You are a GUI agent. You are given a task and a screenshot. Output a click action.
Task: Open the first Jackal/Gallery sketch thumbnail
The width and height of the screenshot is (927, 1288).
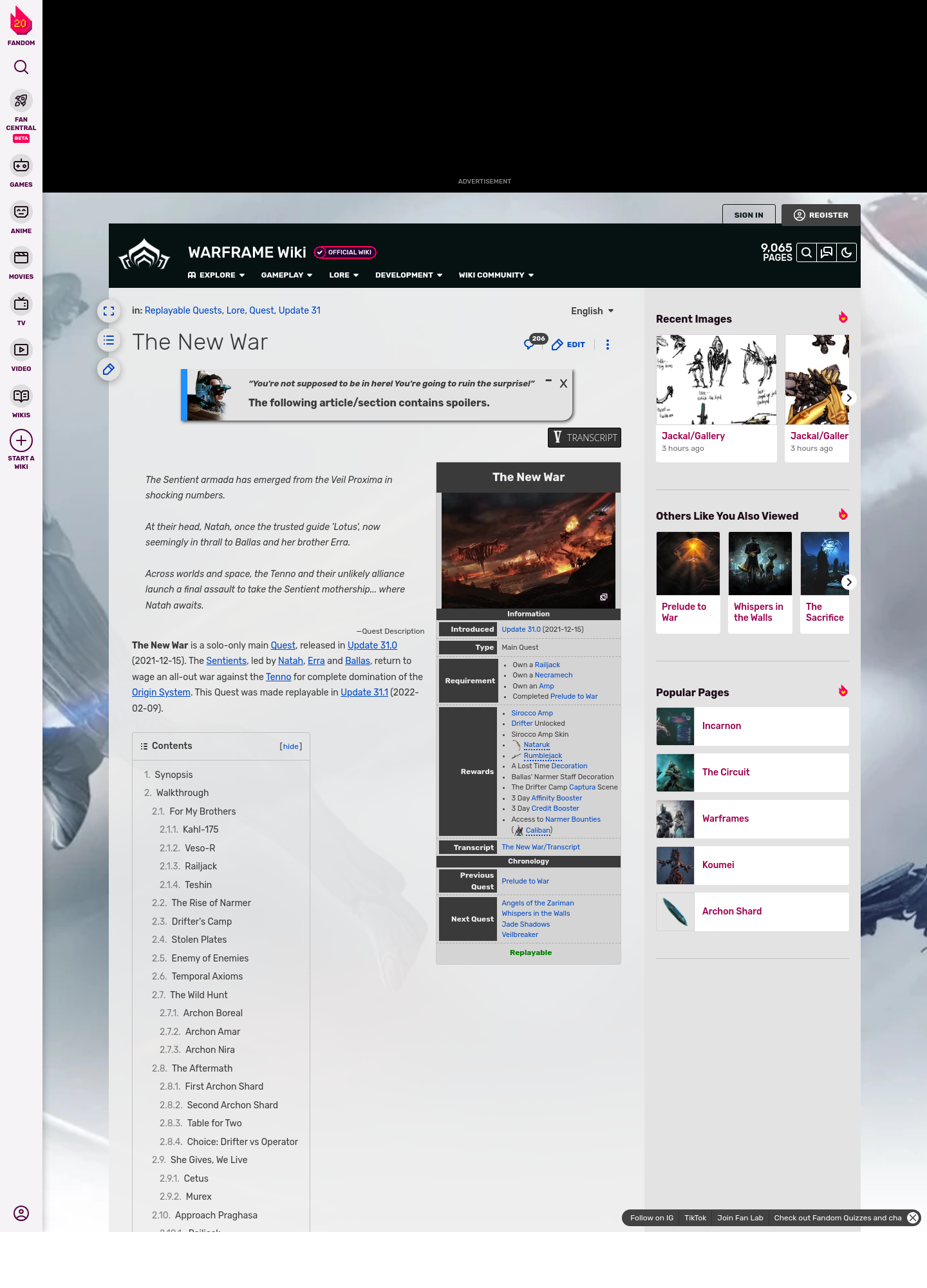[x=716, y=379]
